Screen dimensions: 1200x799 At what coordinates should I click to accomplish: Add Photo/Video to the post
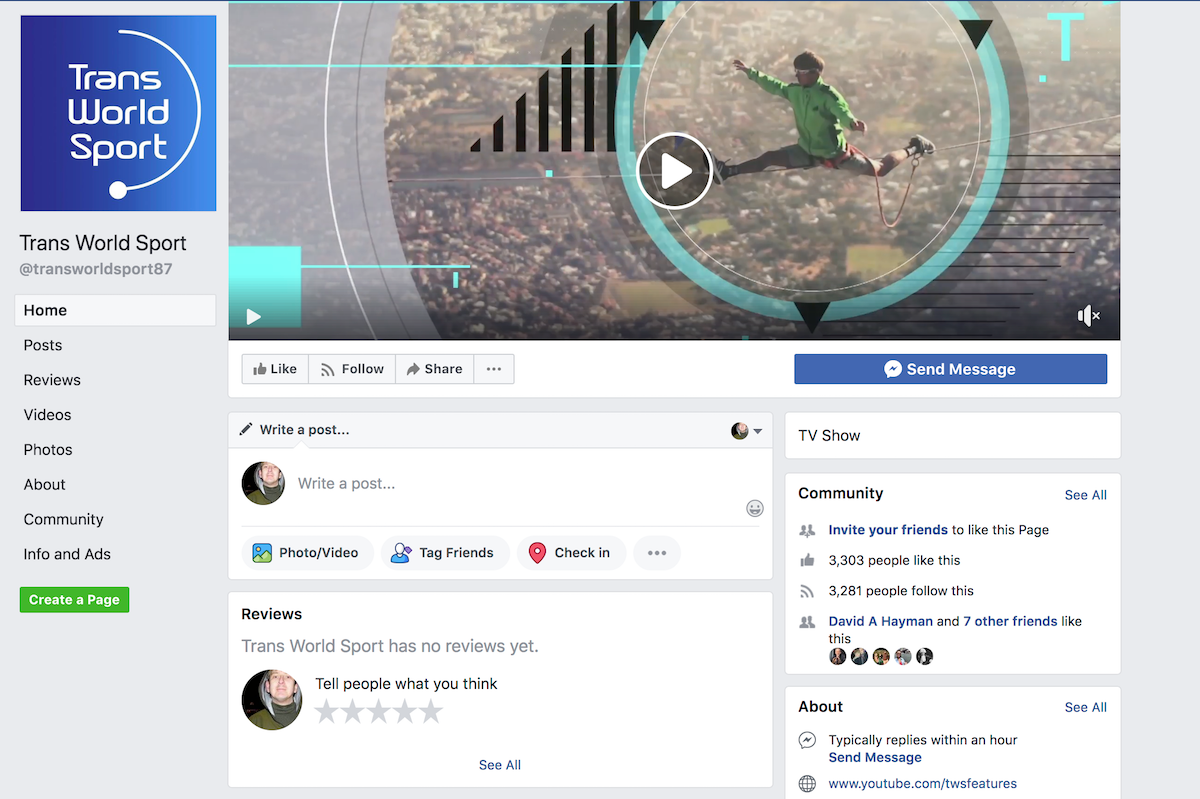[307, 553]
